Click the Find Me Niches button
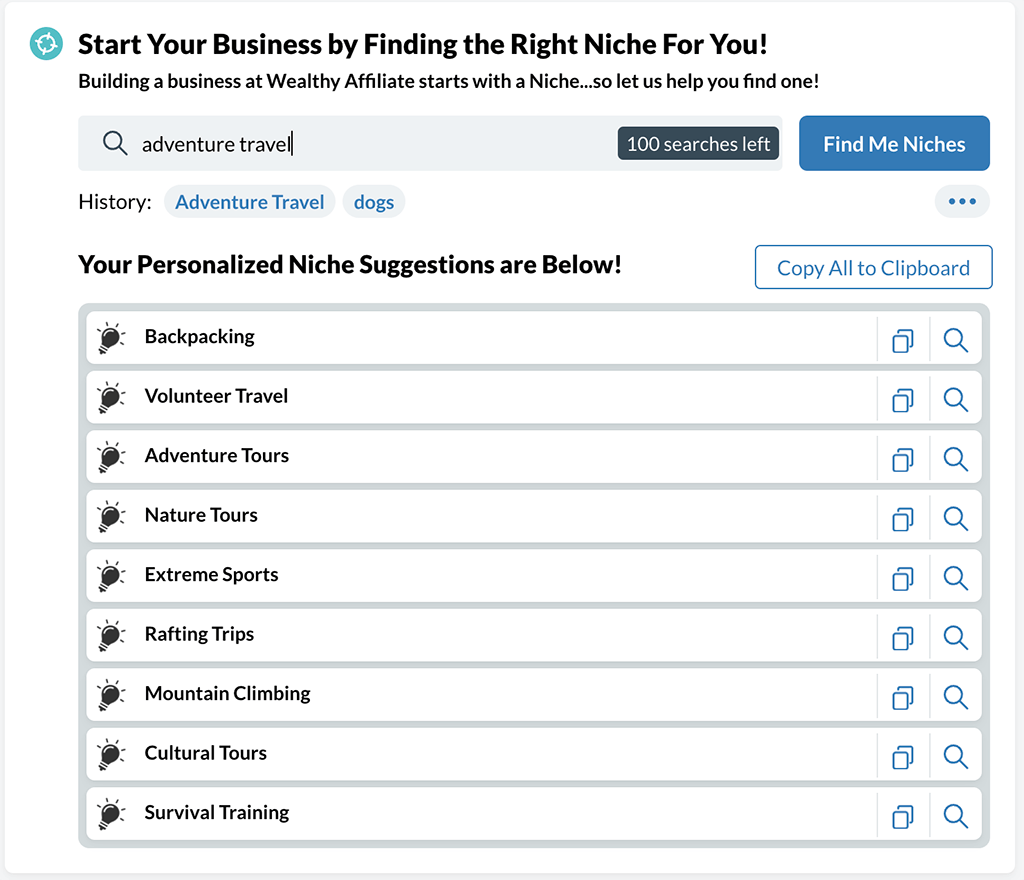 tap(894, 144)
